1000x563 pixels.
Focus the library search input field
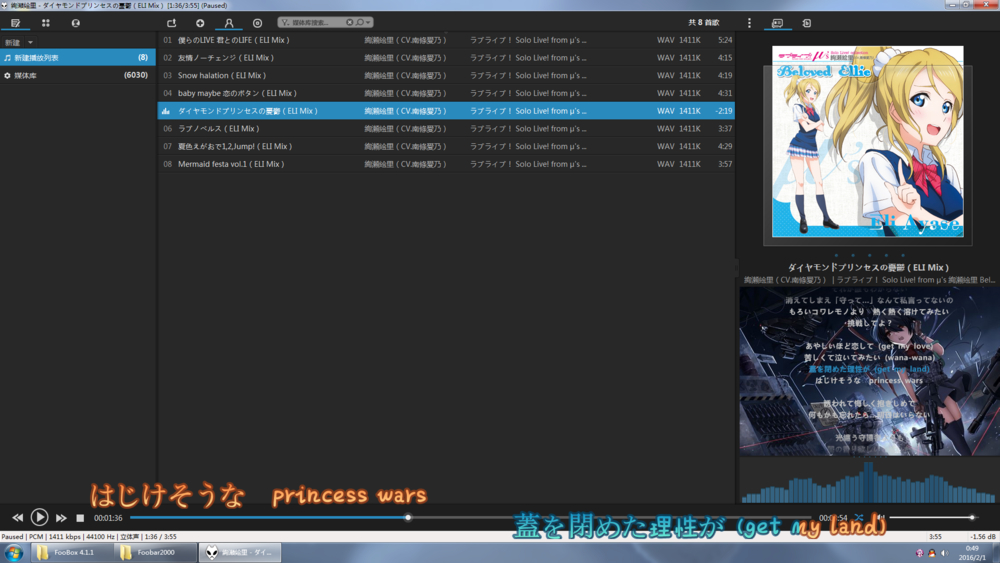point(318,22)
